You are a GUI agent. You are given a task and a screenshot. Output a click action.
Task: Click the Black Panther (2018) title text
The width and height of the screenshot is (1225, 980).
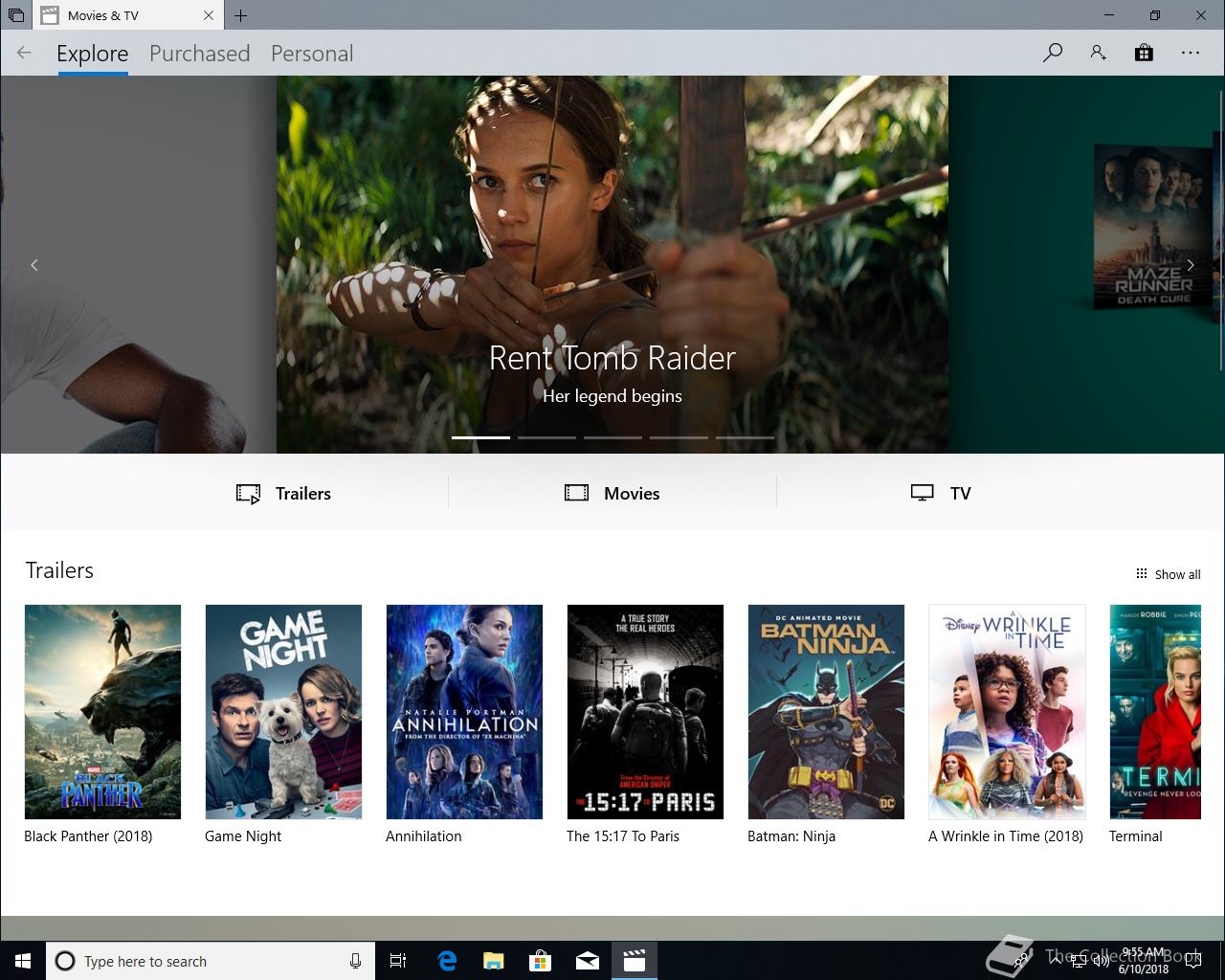pyautogui.click(x=88, y=835)
